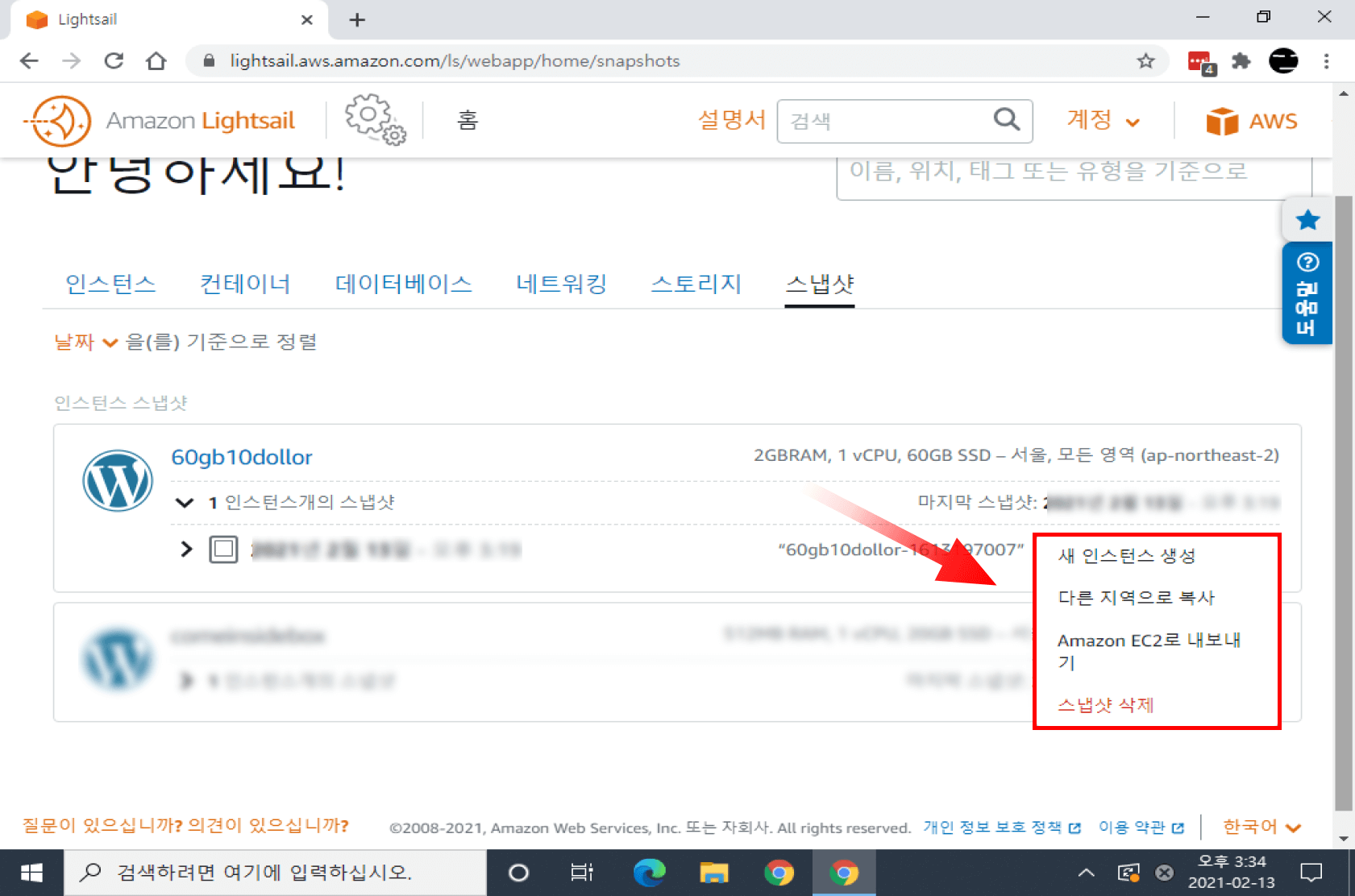This screenshot has width=1355, height=896.
Task: Click the Amazon Lightsail logo
Action: point(160,121)
